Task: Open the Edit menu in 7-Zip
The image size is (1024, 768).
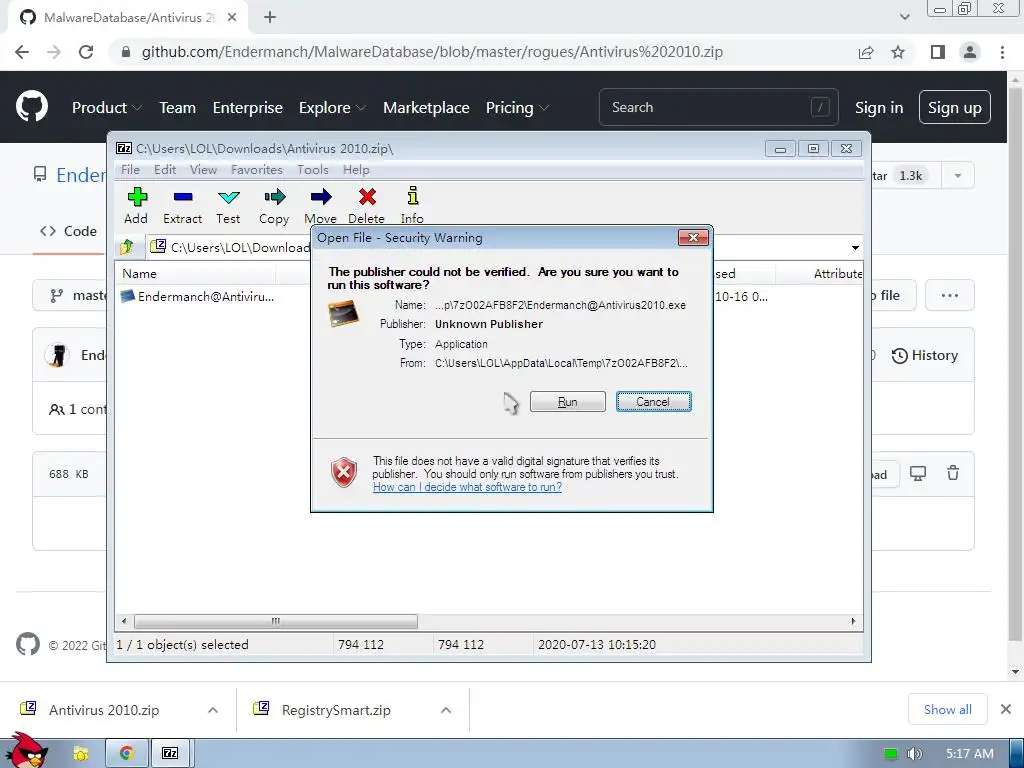Action: click(165, 170)
